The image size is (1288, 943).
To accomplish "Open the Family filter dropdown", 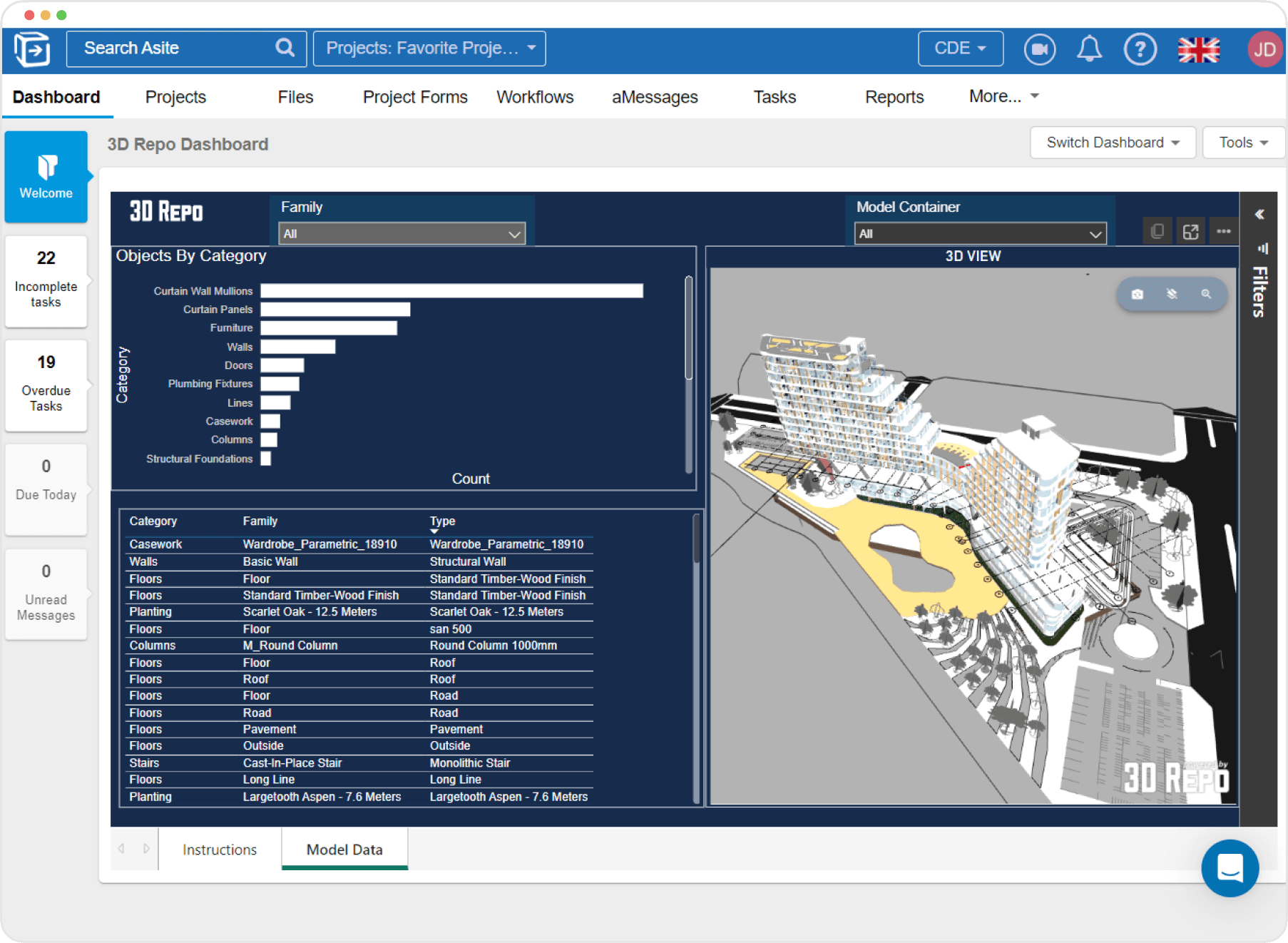I will point(402,234).
